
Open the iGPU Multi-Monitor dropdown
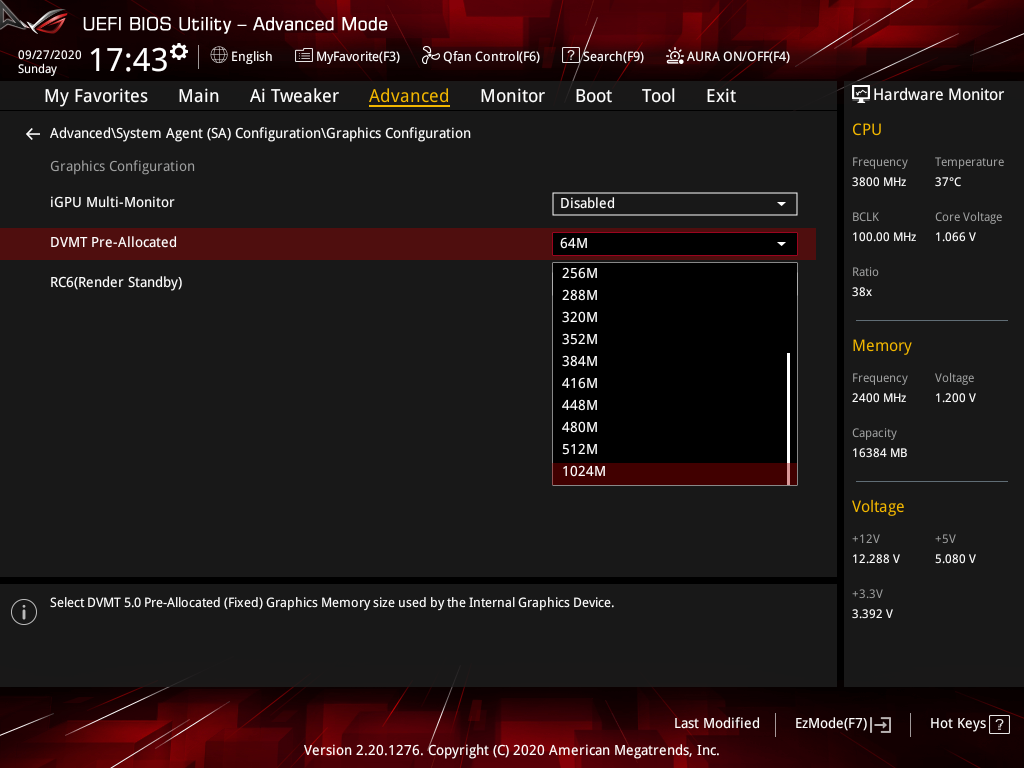pos(675,204)
